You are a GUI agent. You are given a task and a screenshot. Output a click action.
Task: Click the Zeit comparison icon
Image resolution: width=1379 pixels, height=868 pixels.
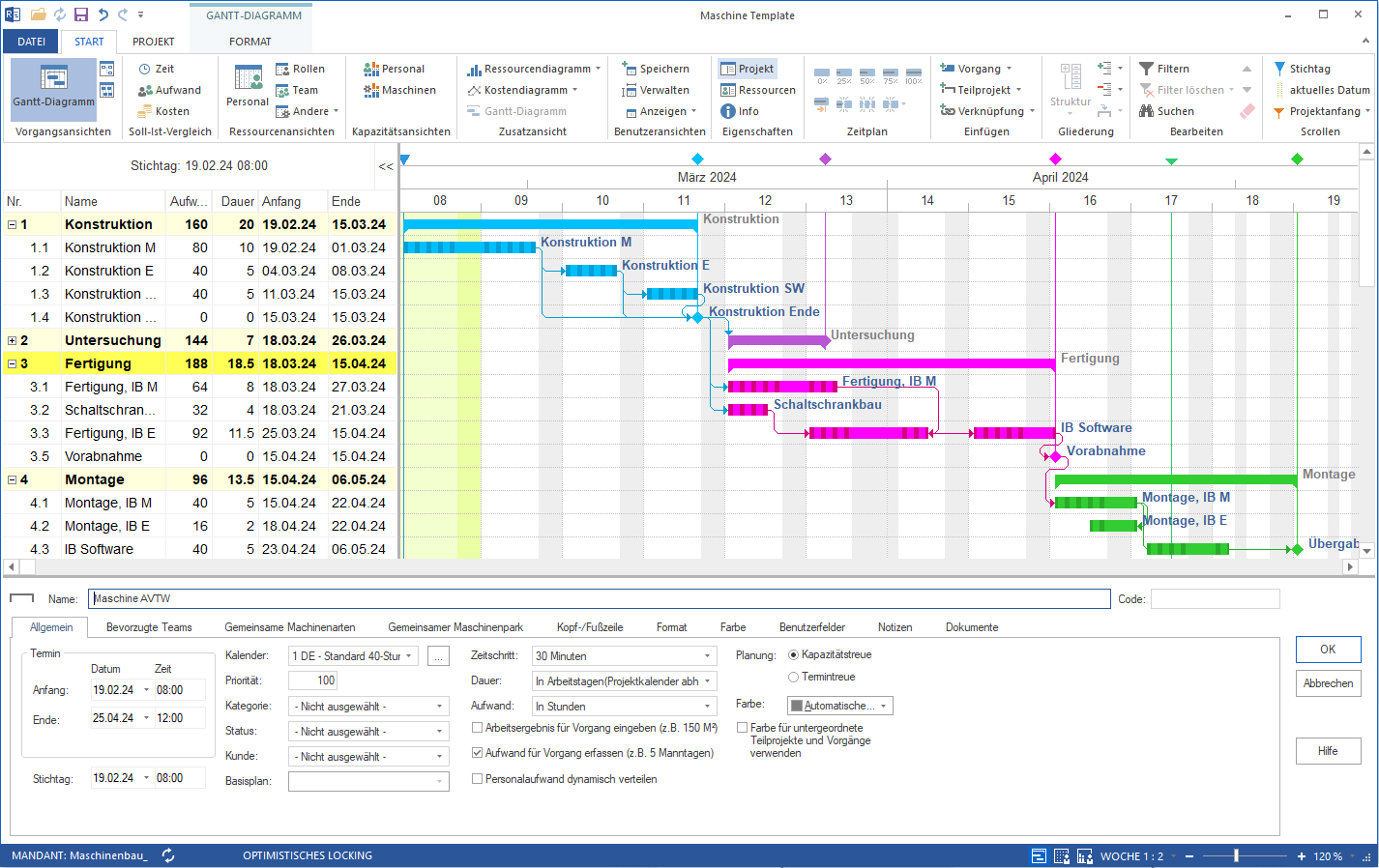tap(144, 69)
